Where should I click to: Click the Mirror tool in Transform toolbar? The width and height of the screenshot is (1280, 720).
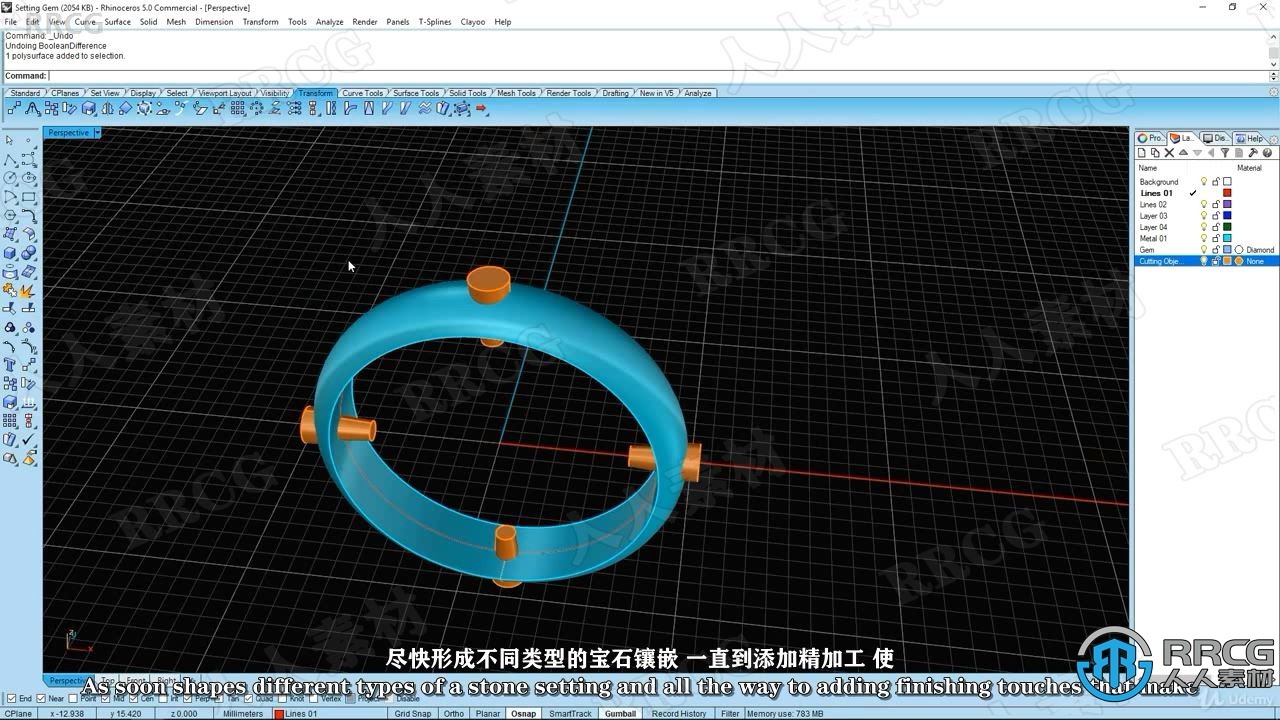point(107,108)
